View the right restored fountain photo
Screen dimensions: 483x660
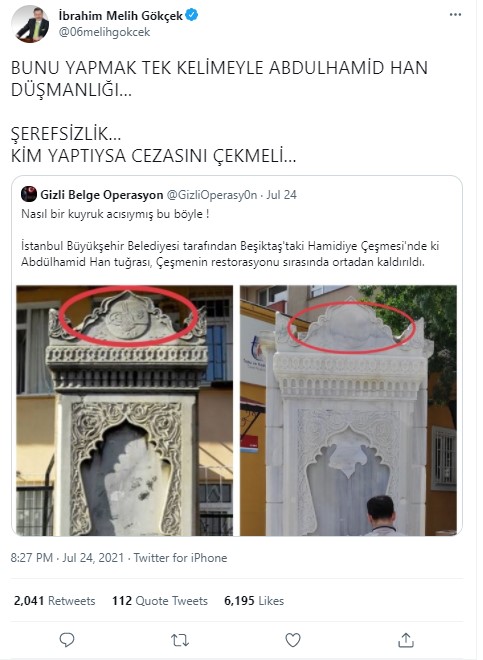click(x=348, y=410)
